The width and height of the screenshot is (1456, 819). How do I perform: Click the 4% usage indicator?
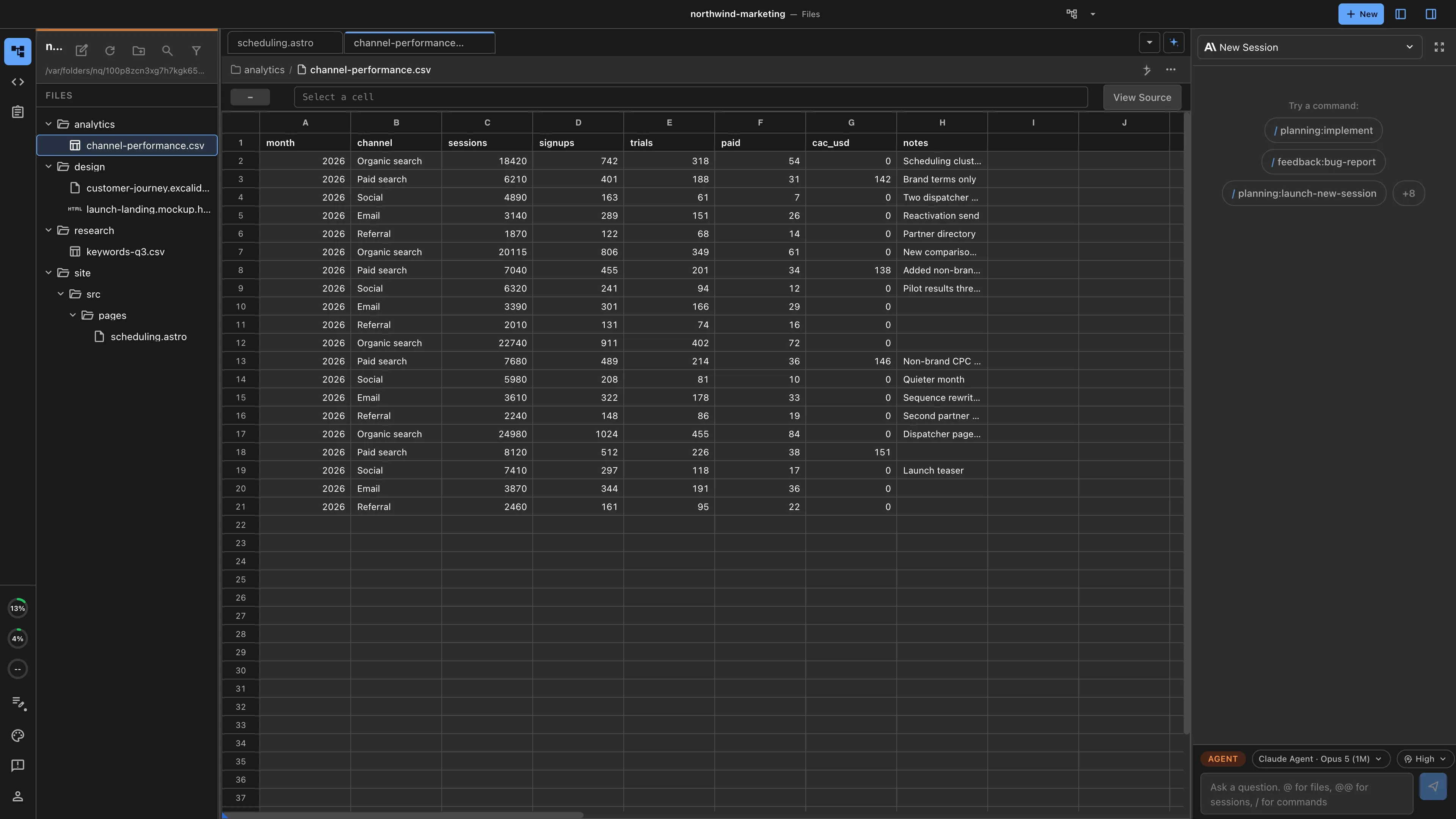17,639
